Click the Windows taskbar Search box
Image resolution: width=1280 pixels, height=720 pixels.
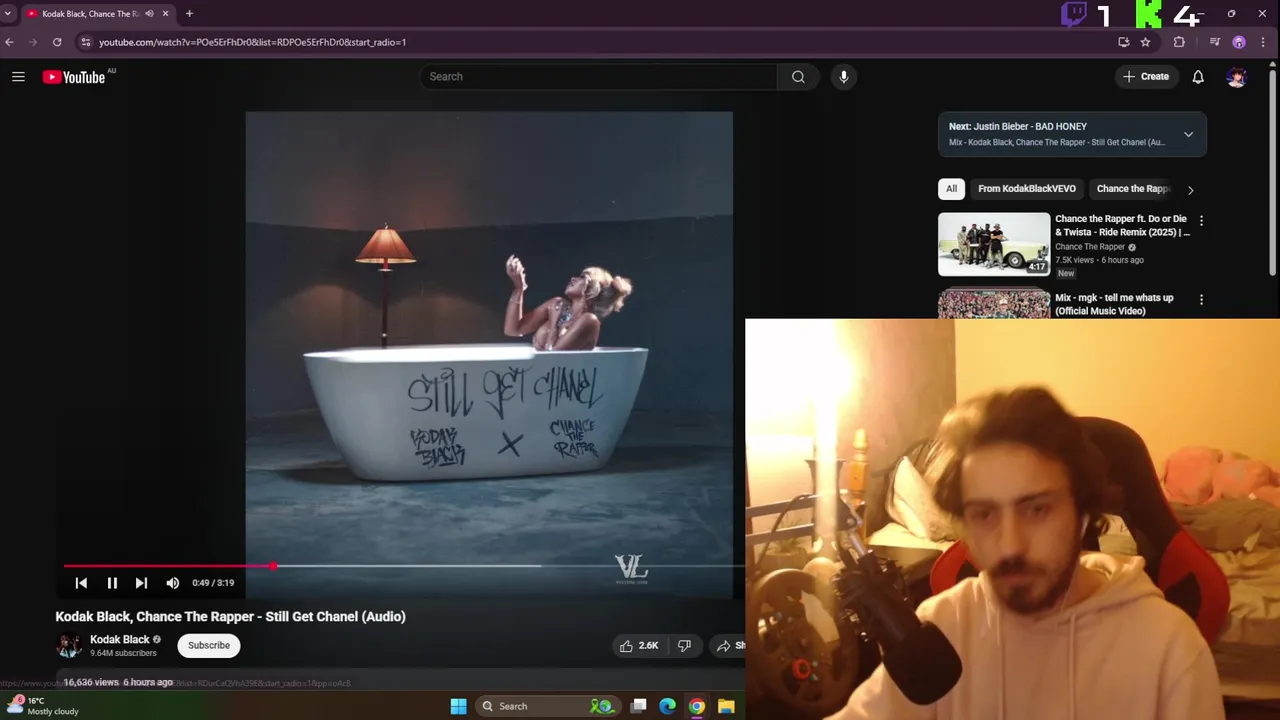pos(550,706)
